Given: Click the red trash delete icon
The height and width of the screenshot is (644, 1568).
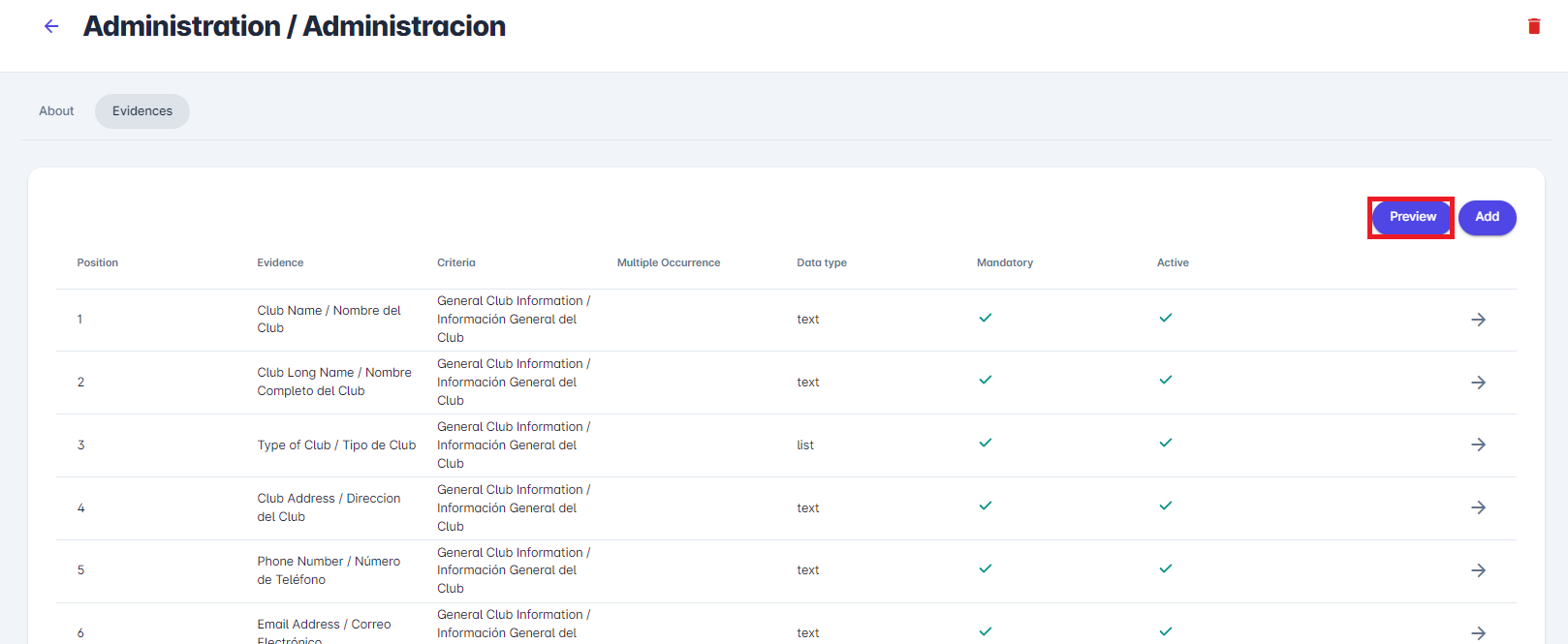Looking at the screenshot, I should point(1533,26).
